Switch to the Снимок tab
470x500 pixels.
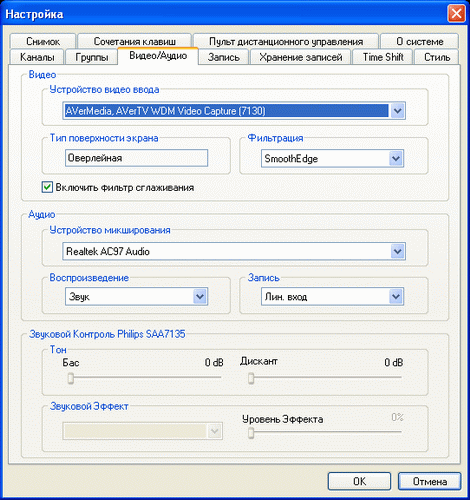pos(43,41)
